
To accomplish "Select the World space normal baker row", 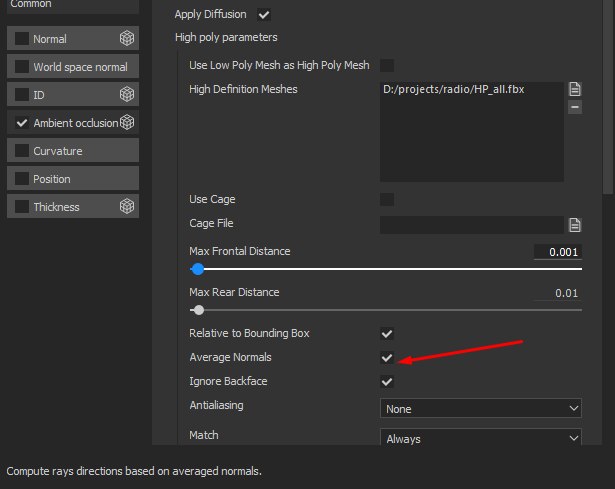I will (73, 66).
